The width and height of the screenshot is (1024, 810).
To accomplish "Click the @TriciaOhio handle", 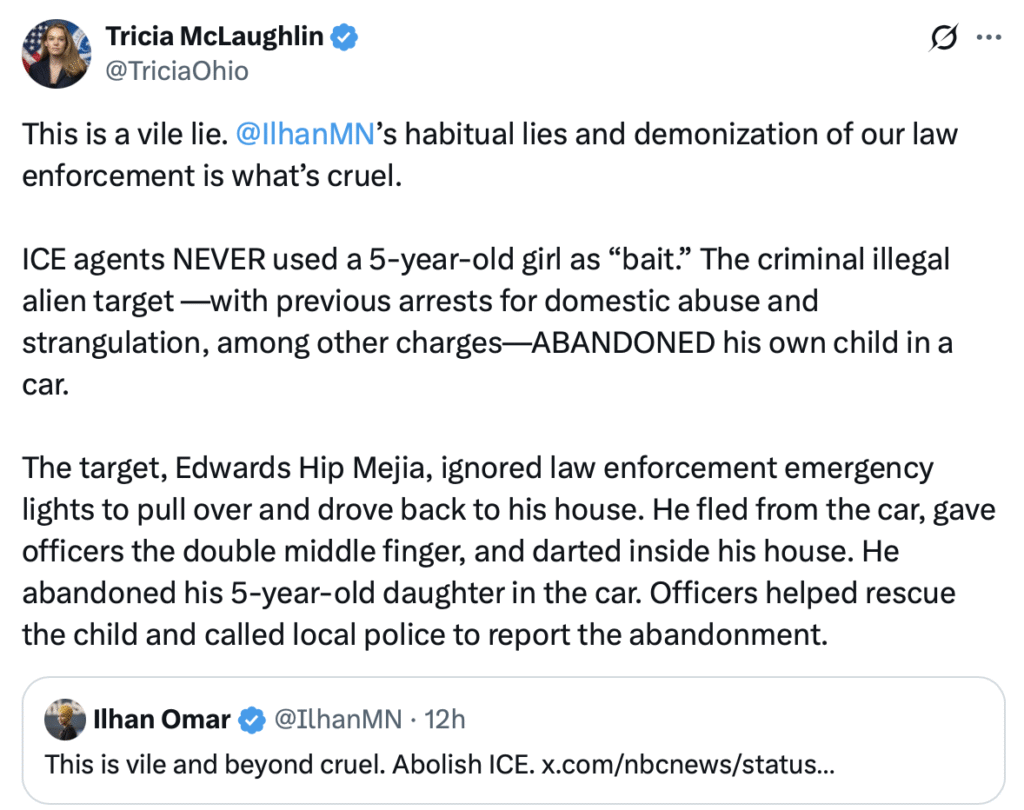I will point(177,72).
